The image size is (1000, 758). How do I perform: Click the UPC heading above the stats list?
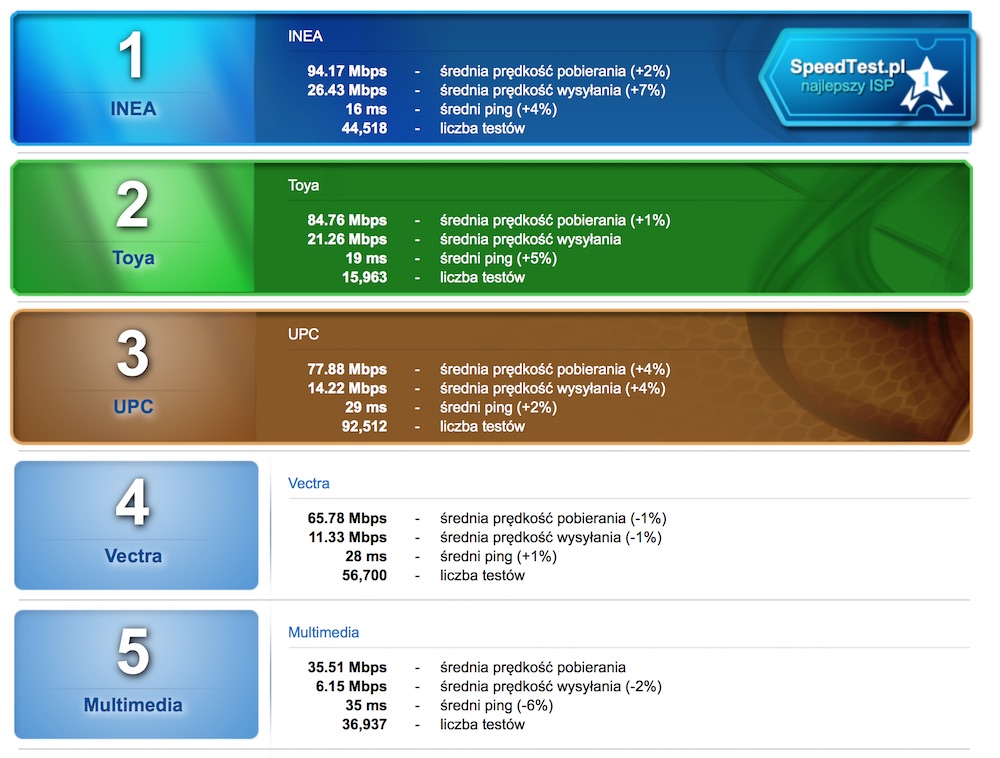[x=304, y=334]
